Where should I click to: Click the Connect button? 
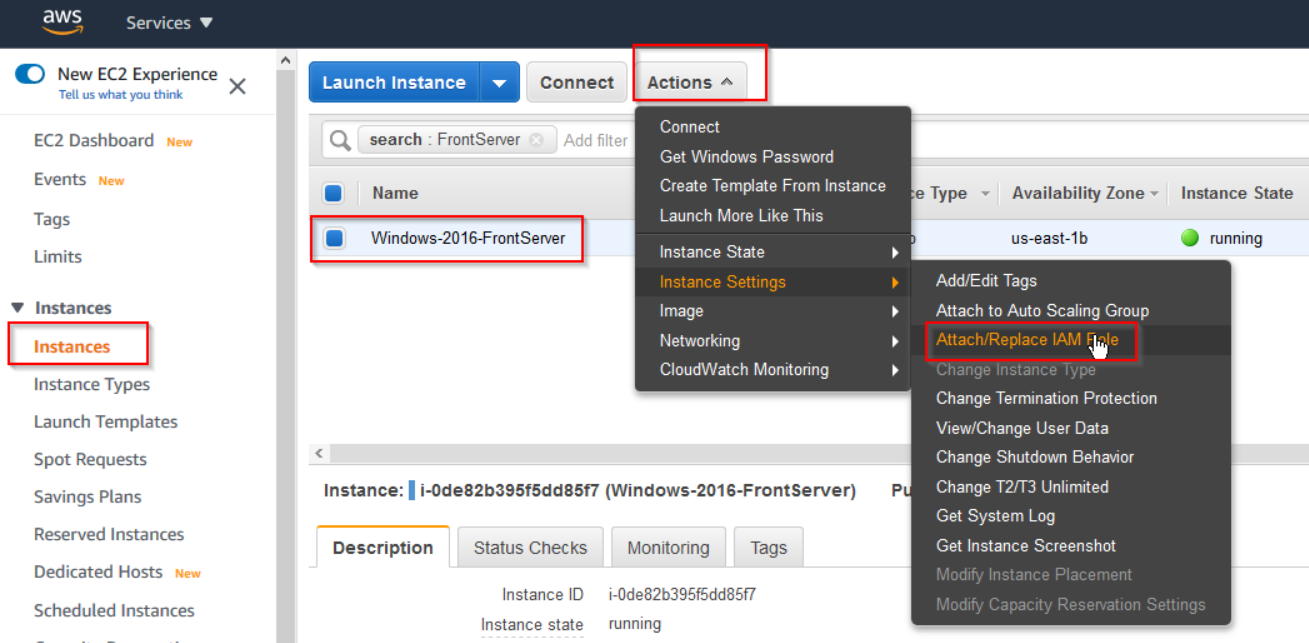577,83
